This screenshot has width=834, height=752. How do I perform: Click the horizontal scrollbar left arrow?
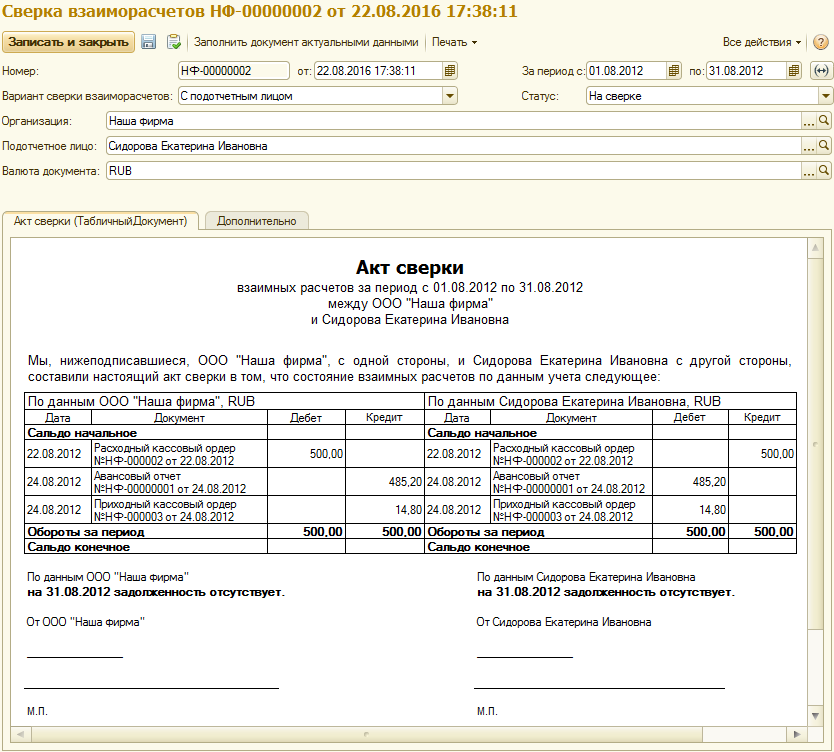pos(21,734)
